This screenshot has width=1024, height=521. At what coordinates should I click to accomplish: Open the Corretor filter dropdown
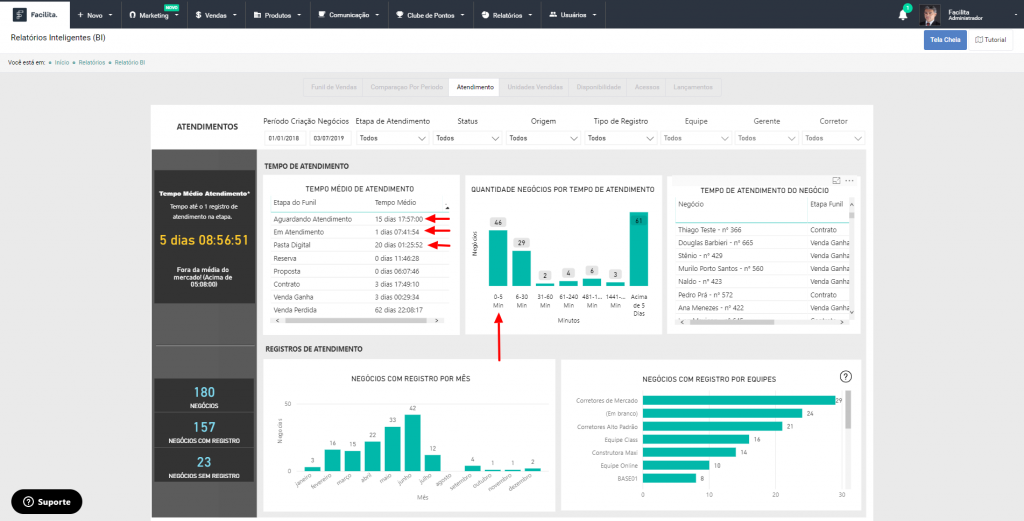pyautogui.click(x=833, y=139)
